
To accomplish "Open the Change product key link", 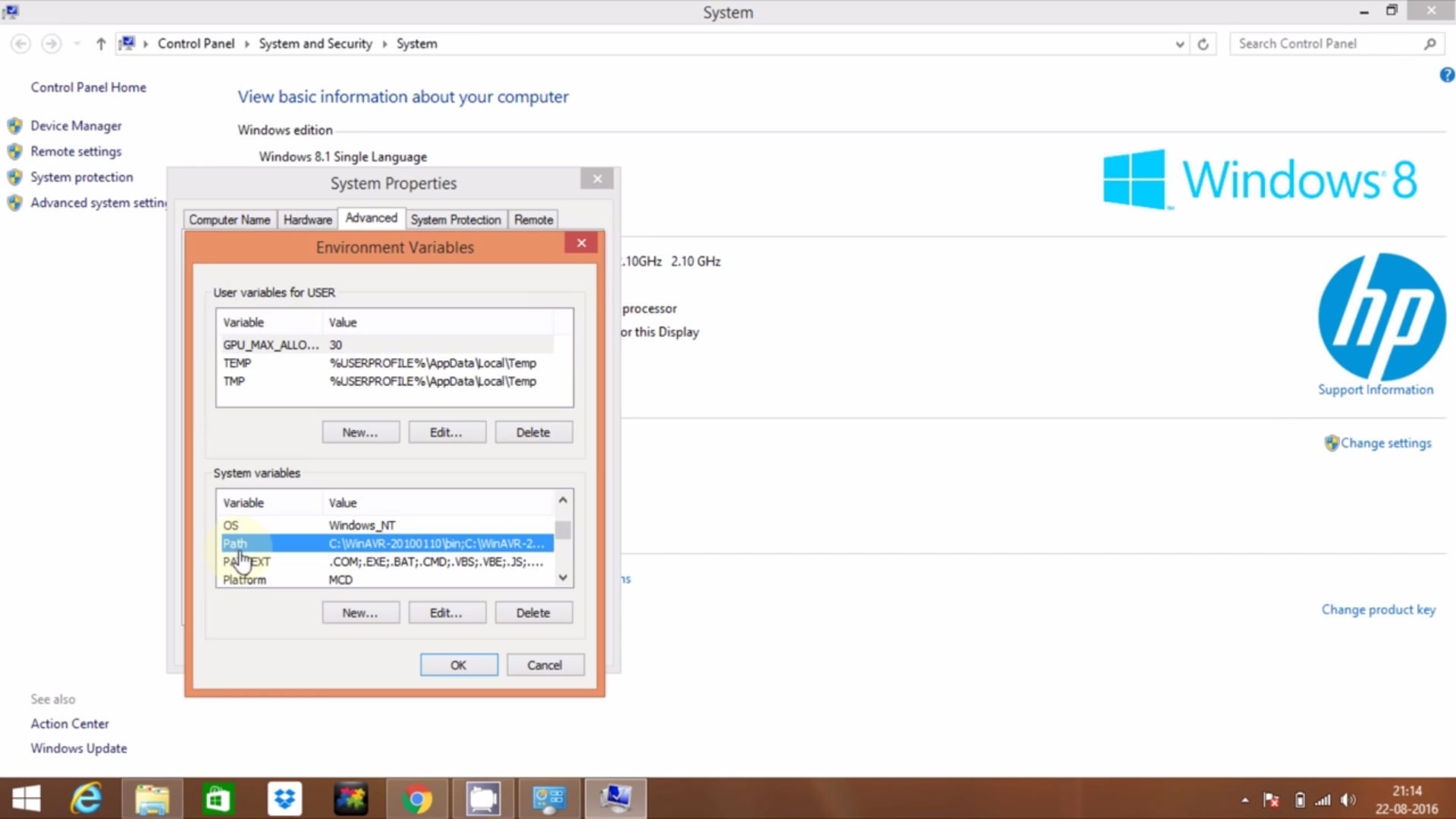I will 1378,609.
